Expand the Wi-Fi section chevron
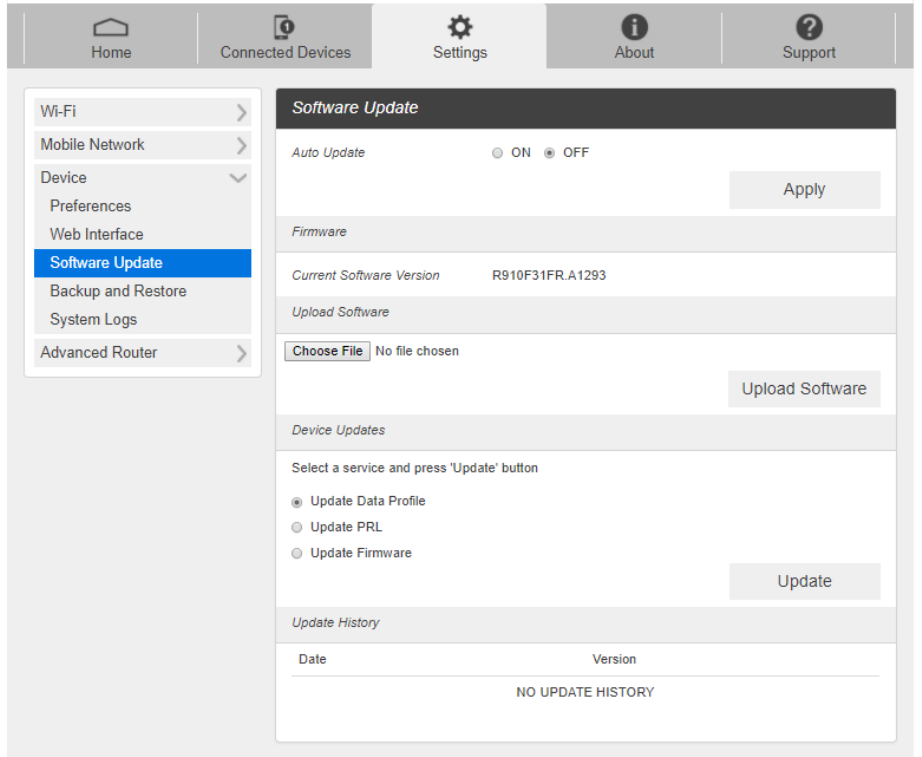This screenshot has height=757, width=922. point(241,112)
